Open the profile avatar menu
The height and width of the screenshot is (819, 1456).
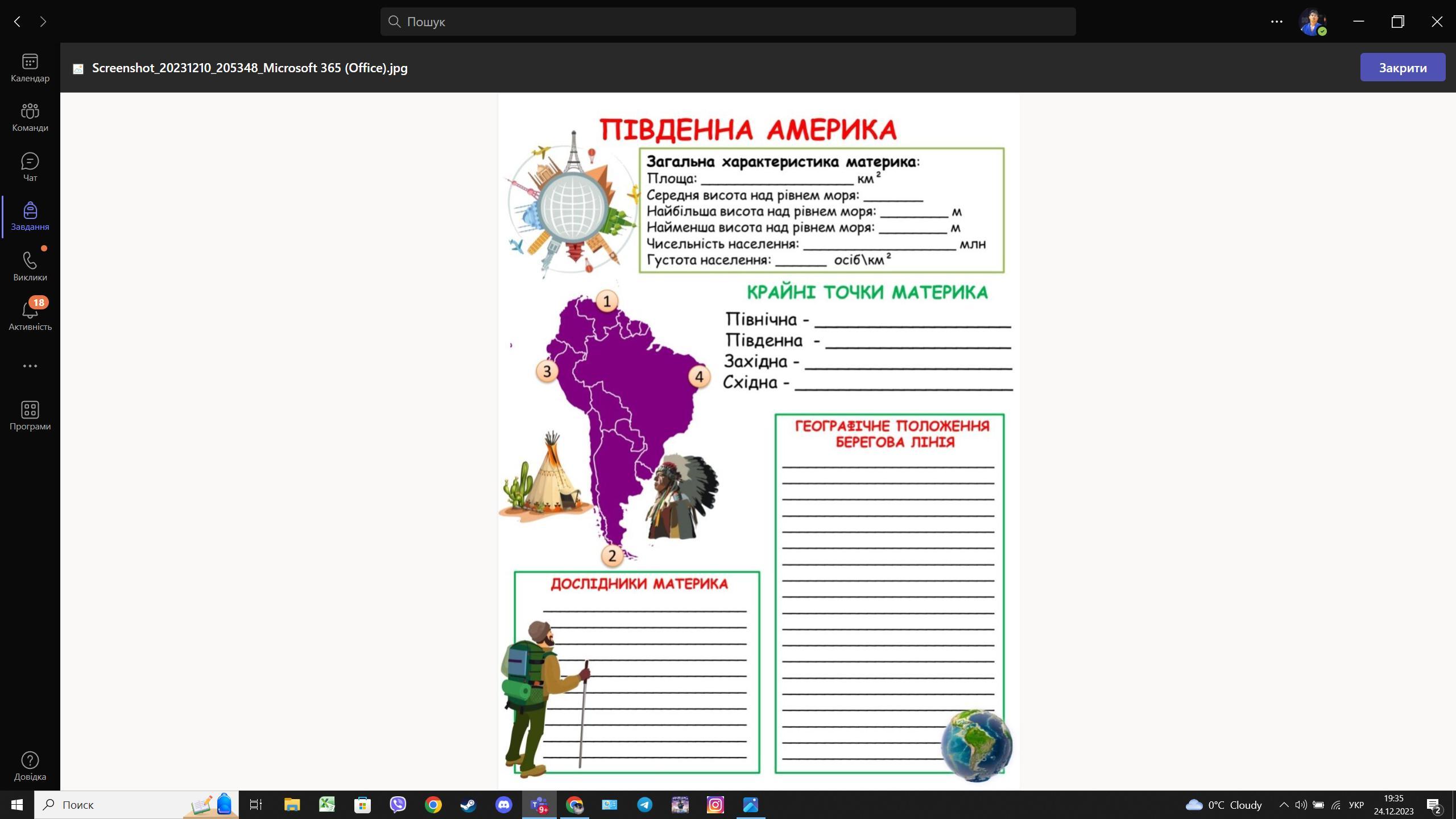(1312, 22)
